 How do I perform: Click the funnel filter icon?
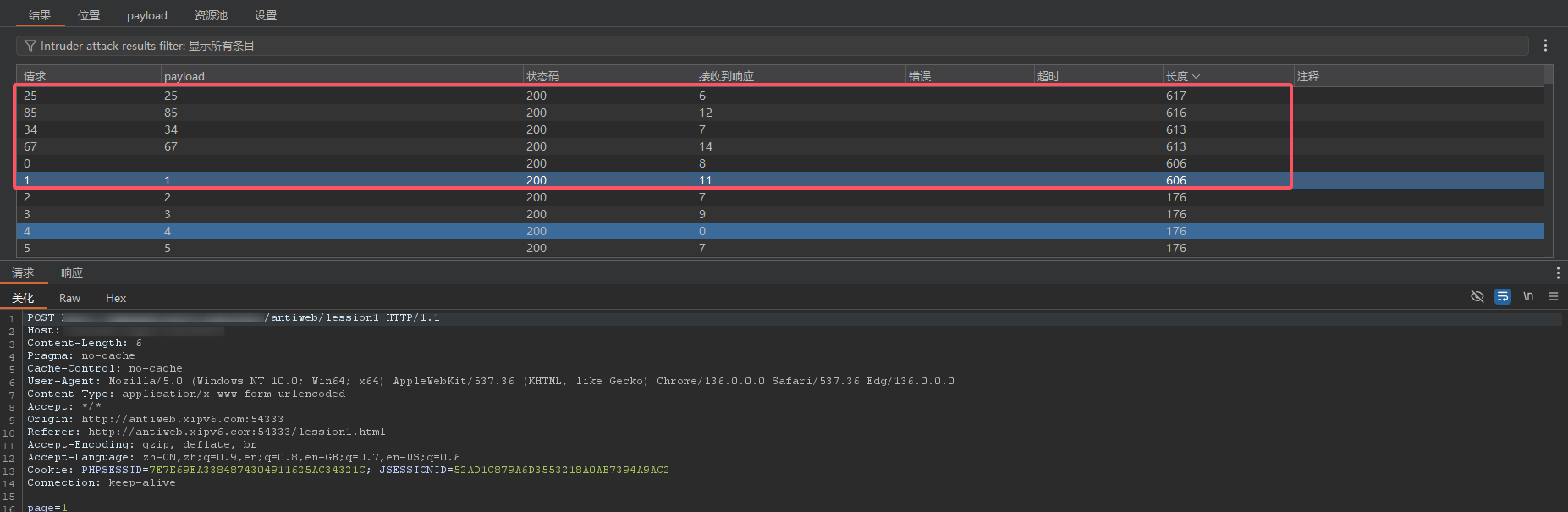[30, 46]
